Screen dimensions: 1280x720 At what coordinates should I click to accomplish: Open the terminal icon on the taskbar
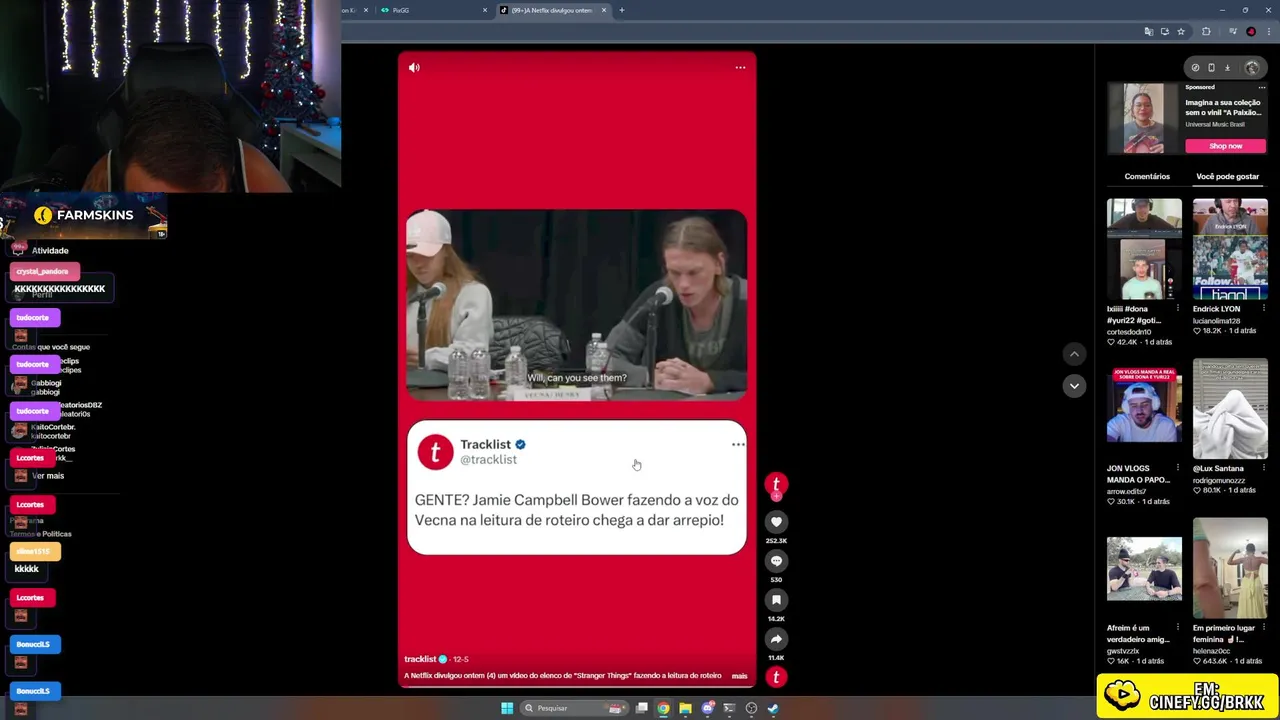coord(729,708)
